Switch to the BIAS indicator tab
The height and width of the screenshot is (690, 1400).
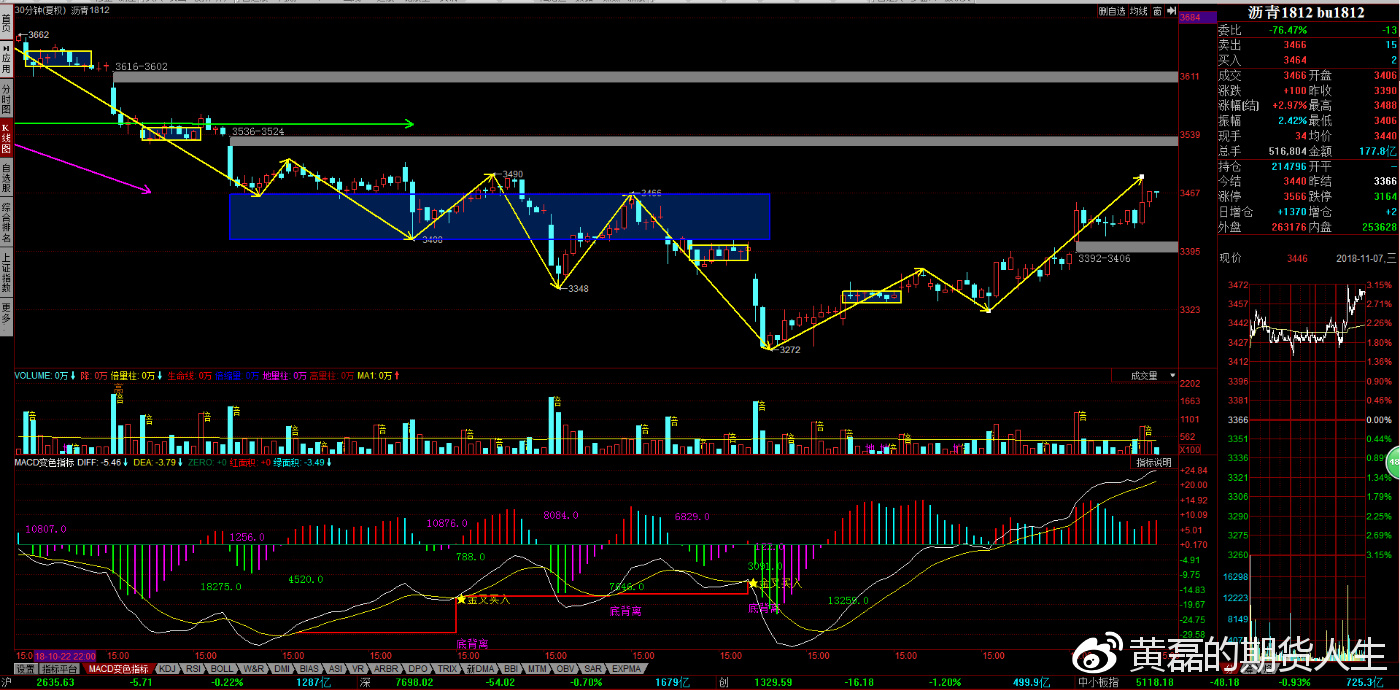[310, 668]
